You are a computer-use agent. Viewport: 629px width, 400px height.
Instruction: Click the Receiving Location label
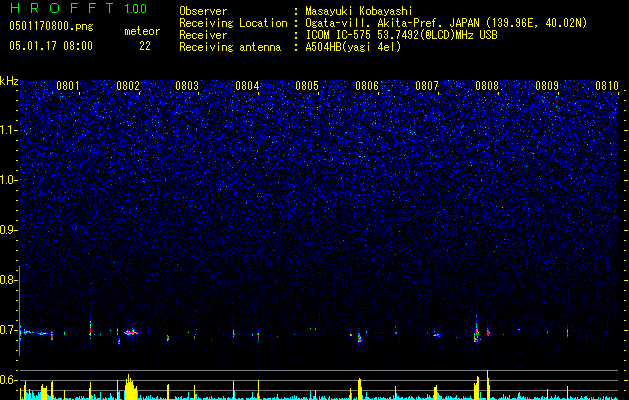(233, 23)
